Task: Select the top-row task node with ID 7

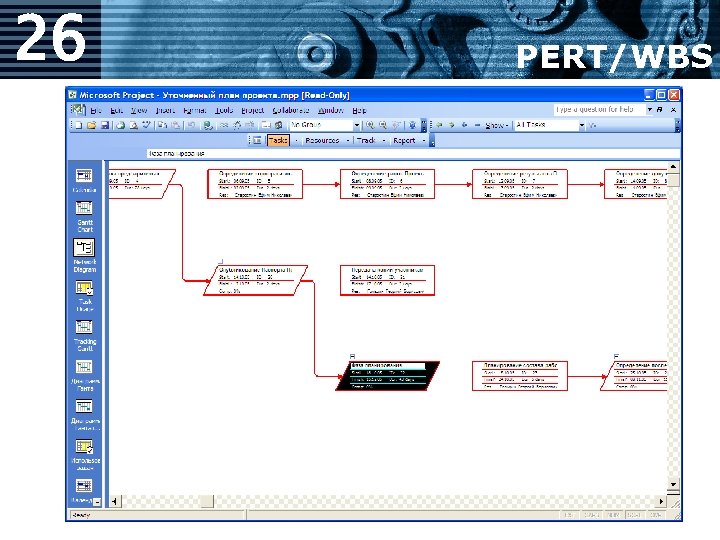Action: pyautogui.click(x=520, y=184)
